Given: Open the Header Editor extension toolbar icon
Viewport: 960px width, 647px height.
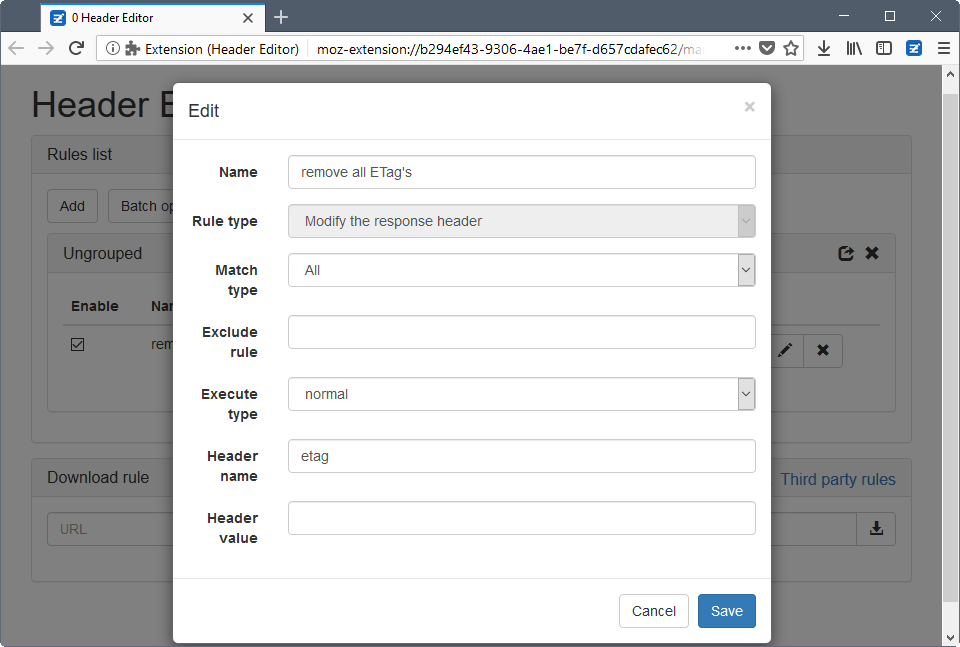Looking at the screenshot, I should click(914, 48).
